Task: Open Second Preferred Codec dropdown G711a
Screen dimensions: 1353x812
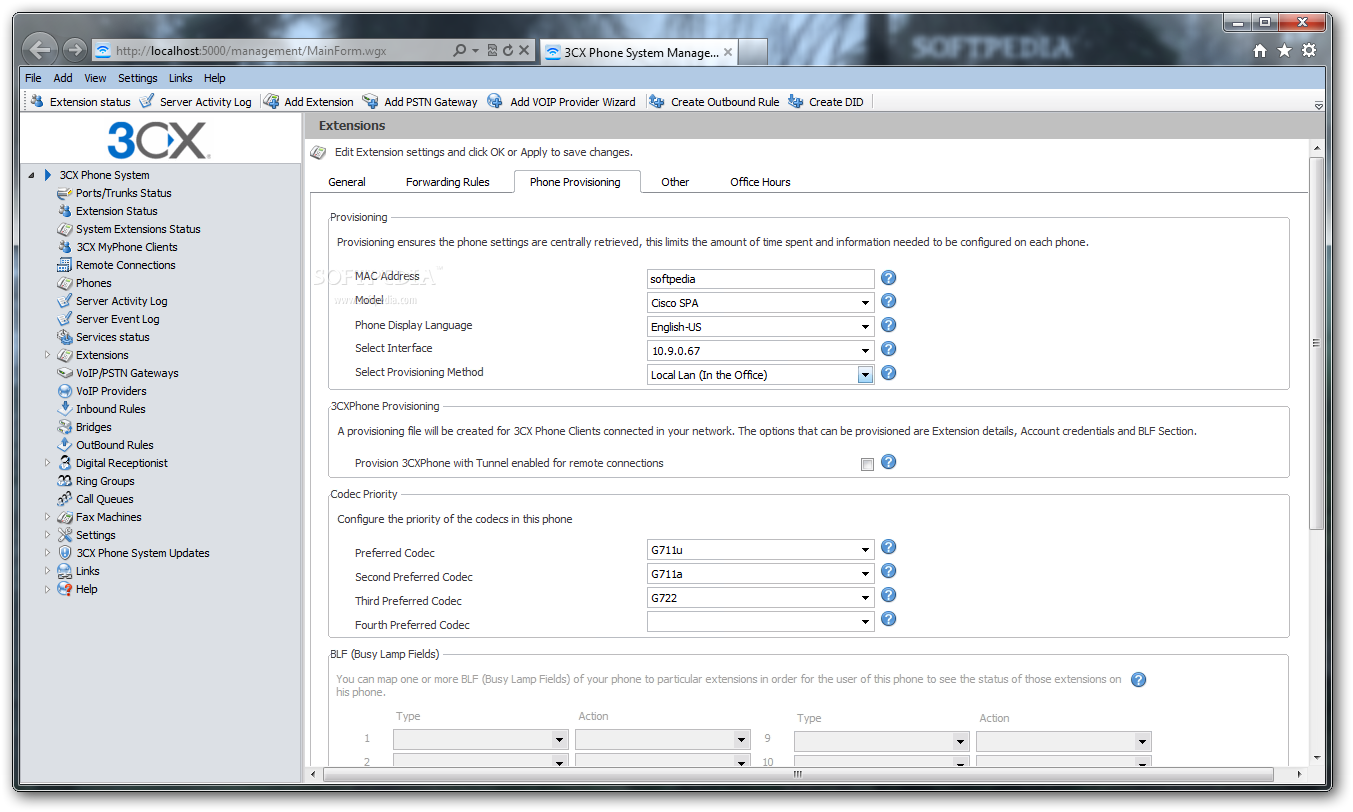Action: click(761, 574)
